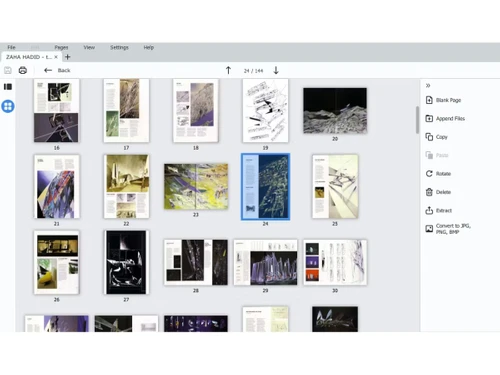This screenshot has height=375, width=500.
Task: Click the Delete trash icon
Action: coord(429,192)
